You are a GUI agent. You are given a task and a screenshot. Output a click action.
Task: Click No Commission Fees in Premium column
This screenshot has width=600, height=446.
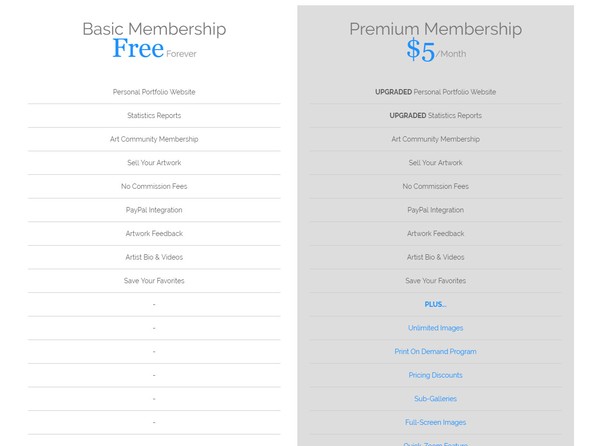click(x=435, y=186)
